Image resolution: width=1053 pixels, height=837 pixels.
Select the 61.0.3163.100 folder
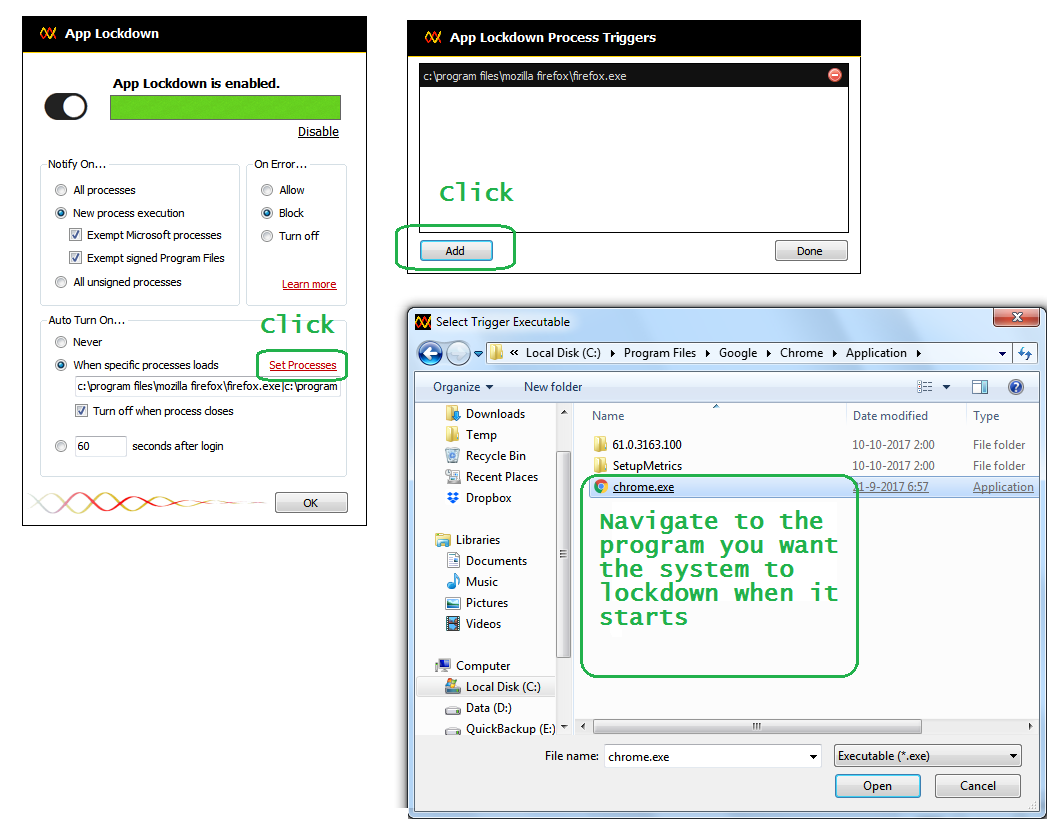pyautogui.click(x=646, y=445)
